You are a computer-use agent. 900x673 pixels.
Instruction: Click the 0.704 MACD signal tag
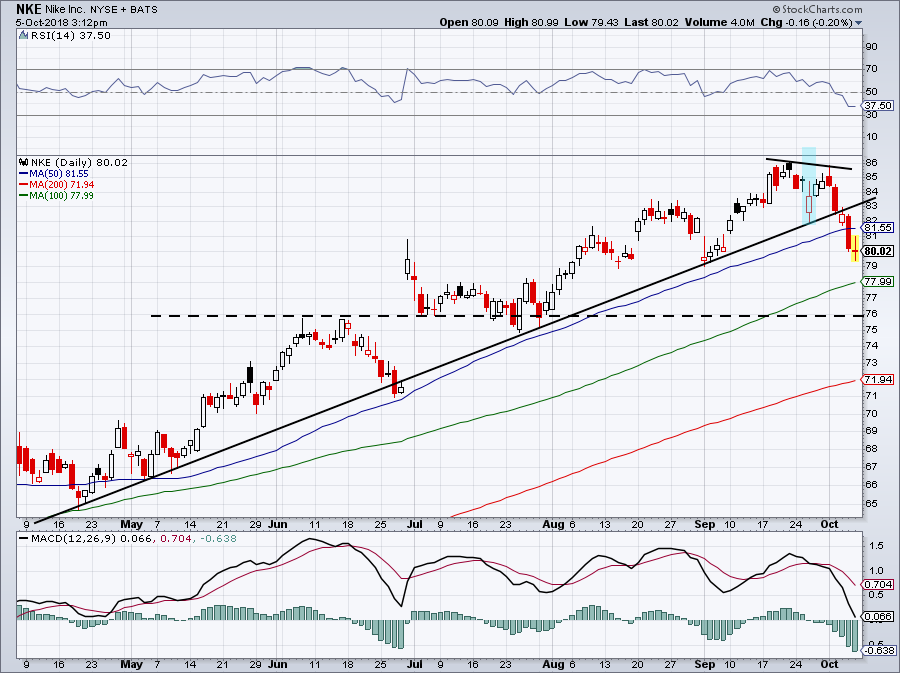click(879, 585)
